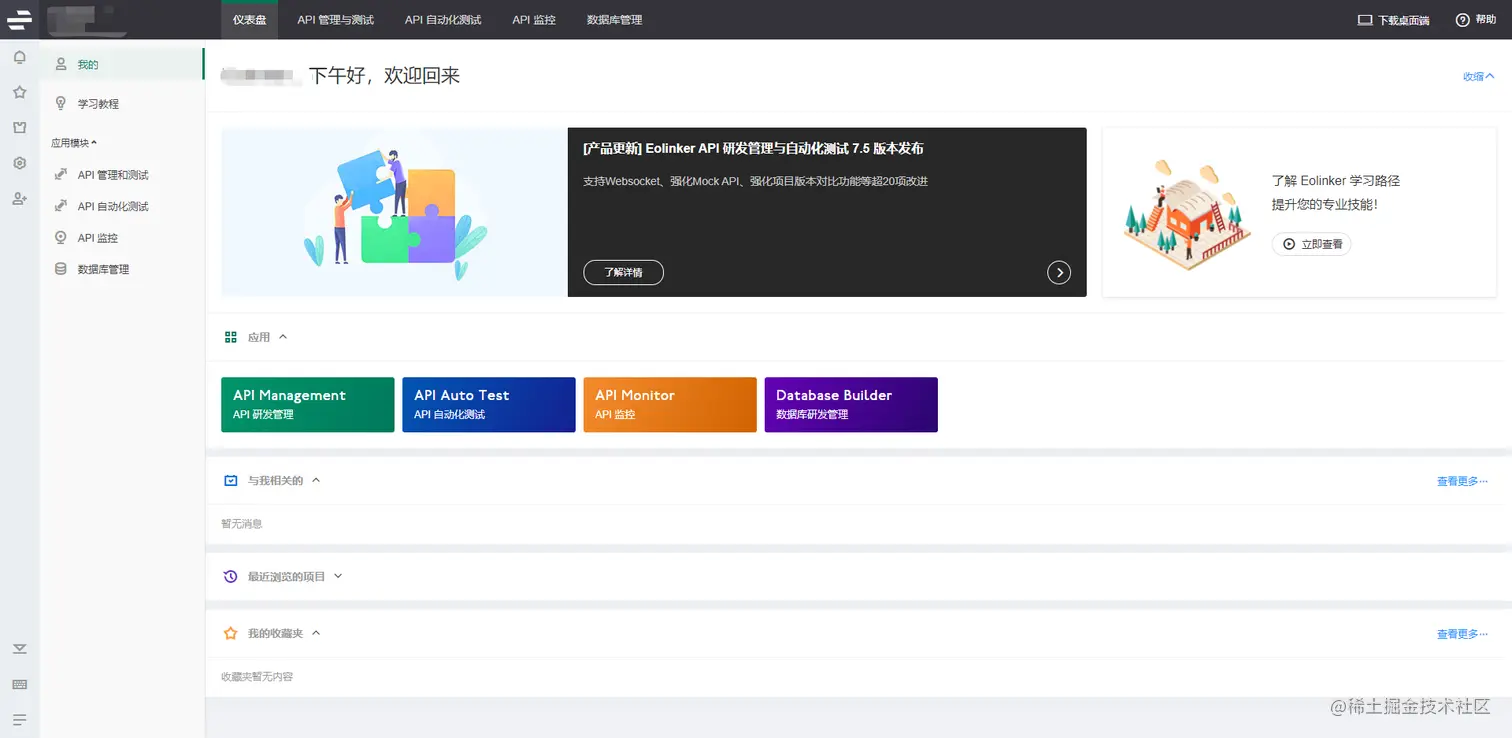This screenshot has width=1512, height=738.
Task: Click the 立即查看 button
Action: (x=1312, y=243)
